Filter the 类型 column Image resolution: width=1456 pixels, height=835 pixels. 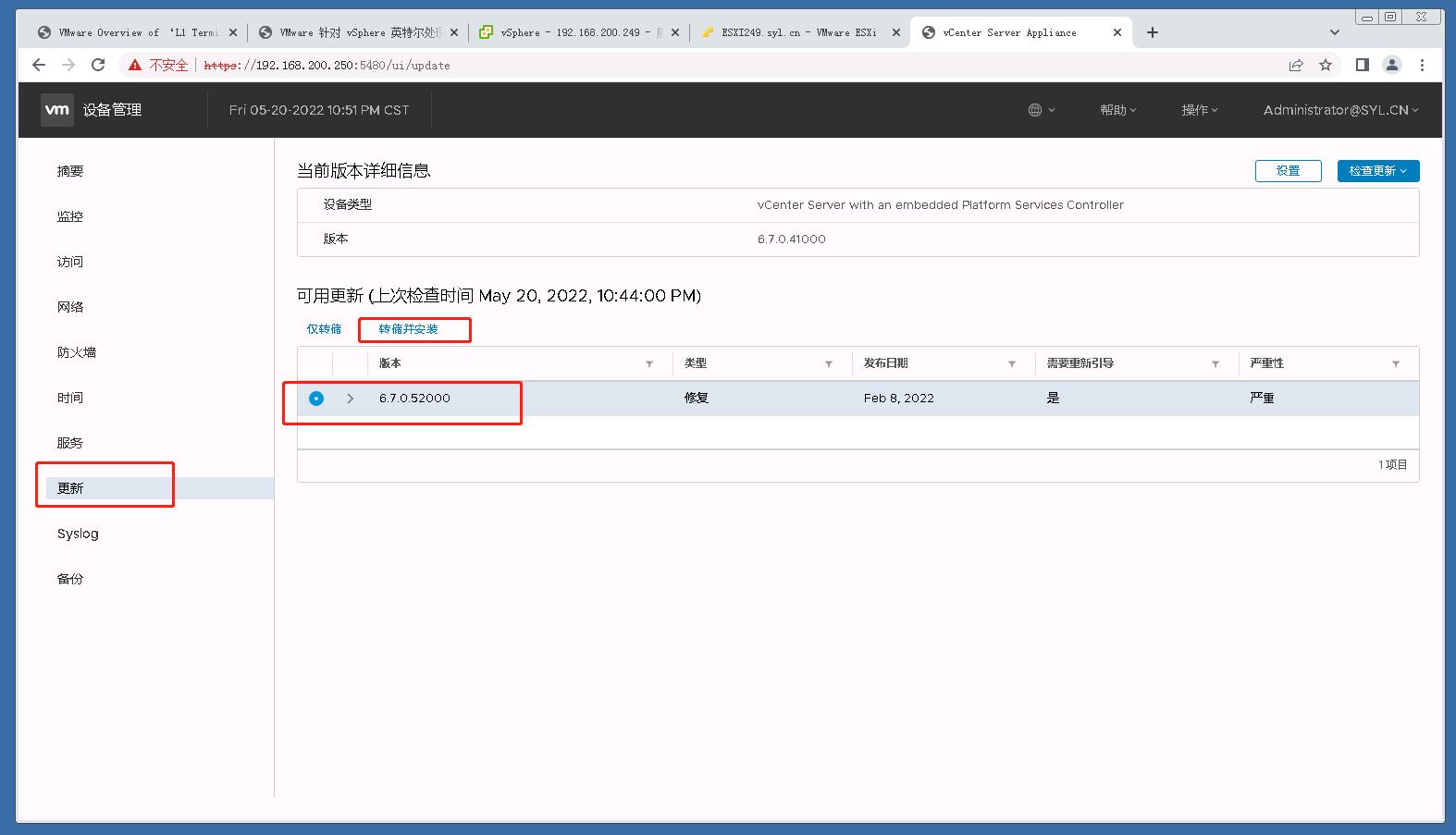829,364
